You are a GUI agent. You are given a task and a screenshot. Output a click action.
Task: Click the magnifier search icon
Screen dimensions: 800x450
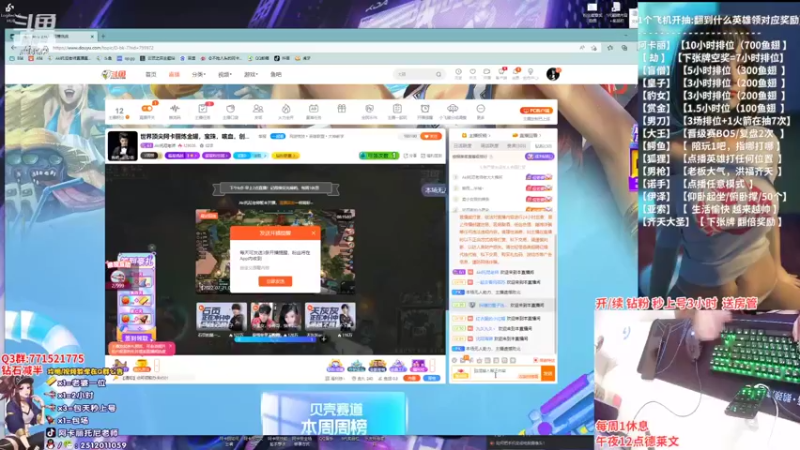[x=438, y=74]
